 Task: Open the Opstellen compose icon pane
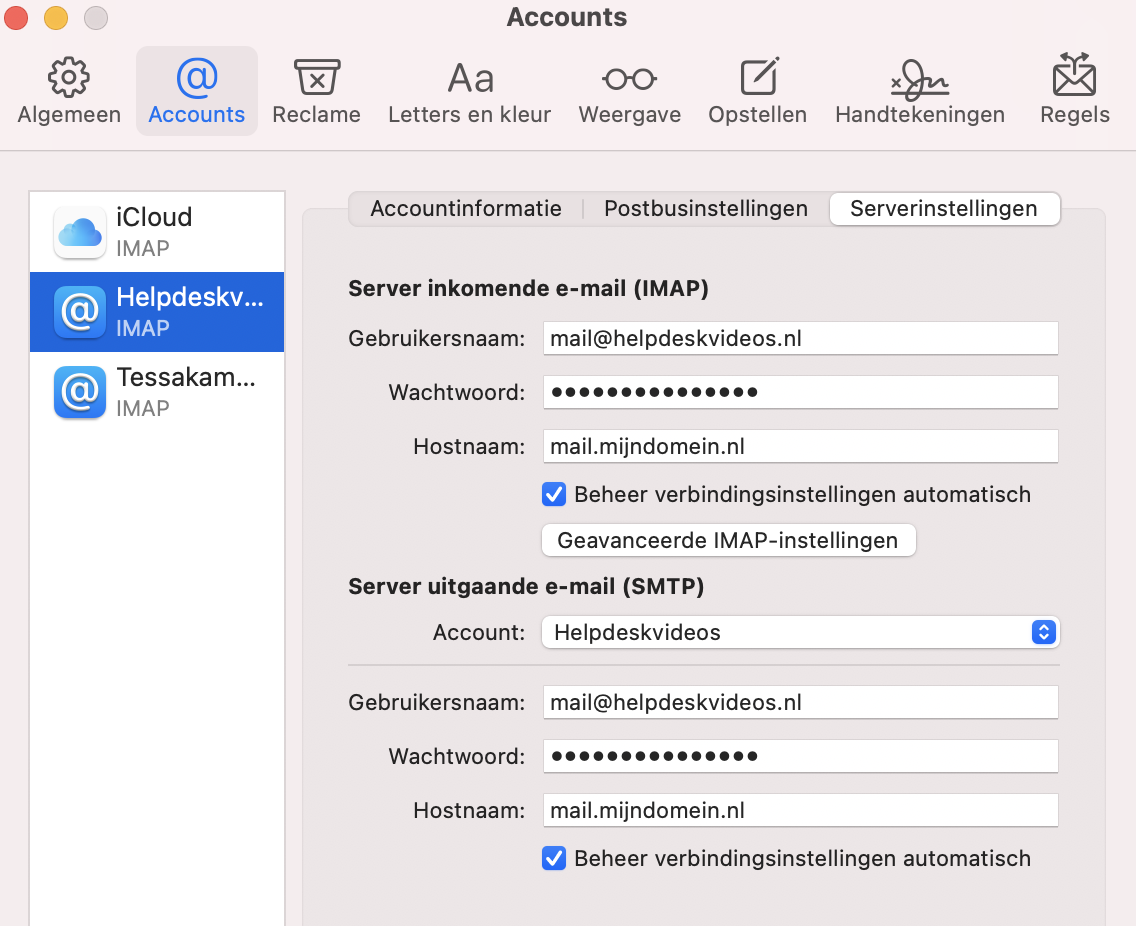(757, 90)
